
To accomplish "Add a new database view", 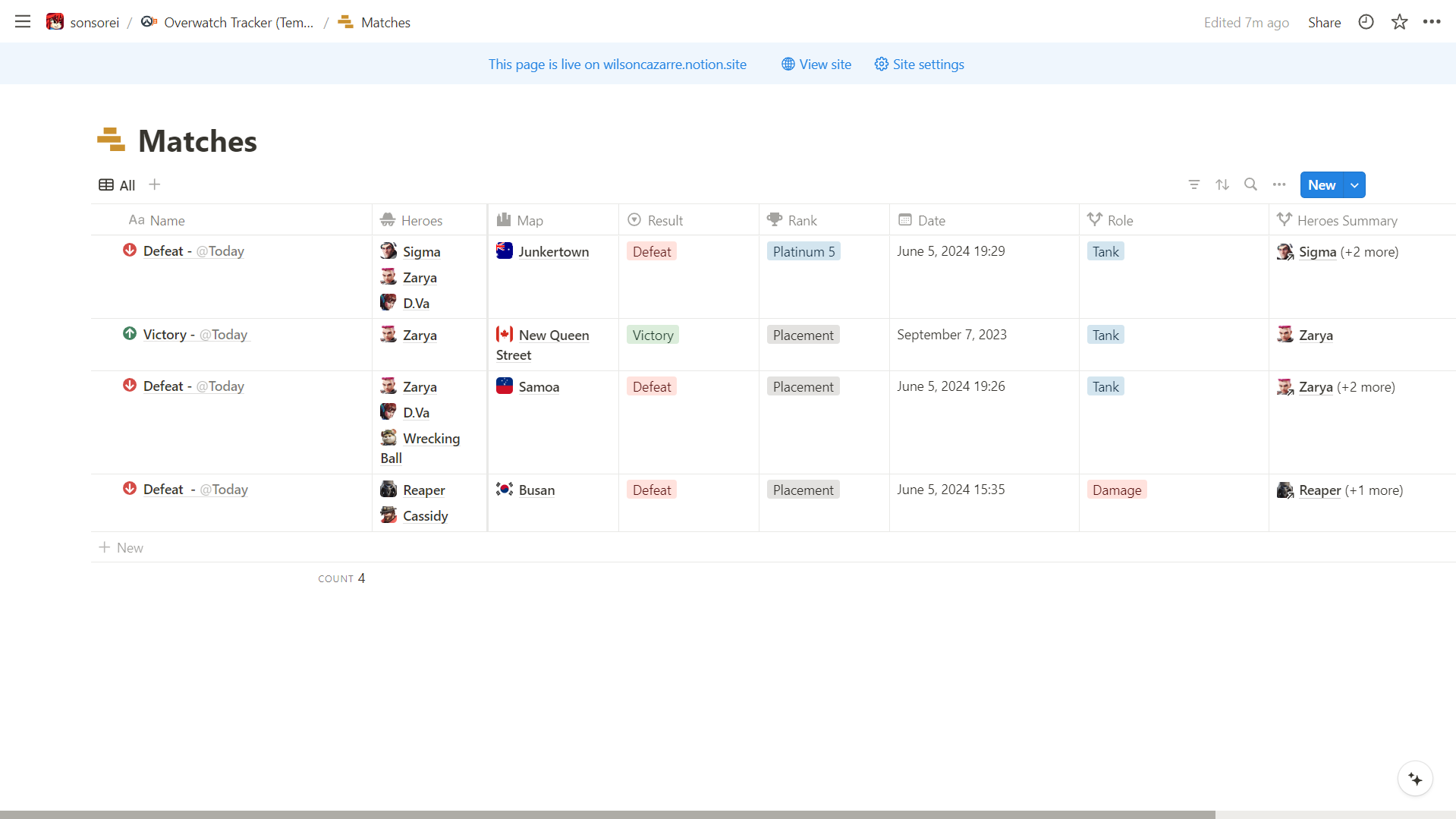I will point(155,184).
